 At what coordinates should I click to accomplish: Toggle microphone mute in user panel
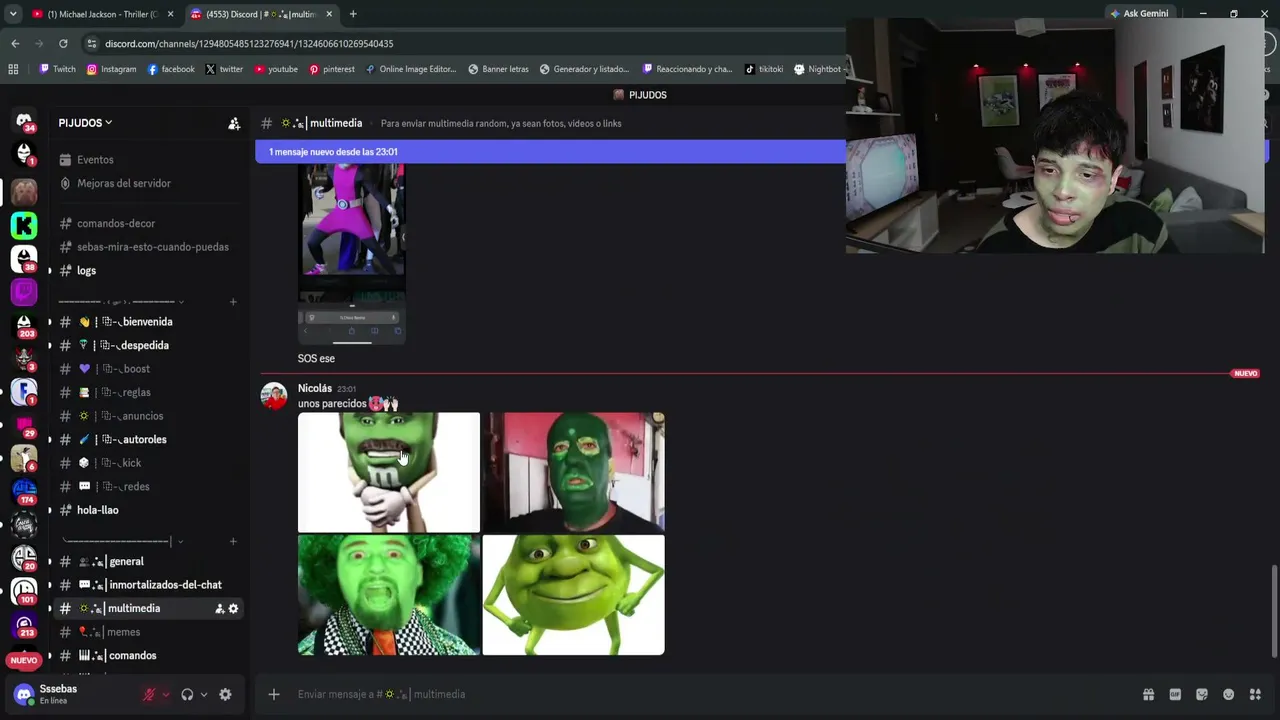150,694
